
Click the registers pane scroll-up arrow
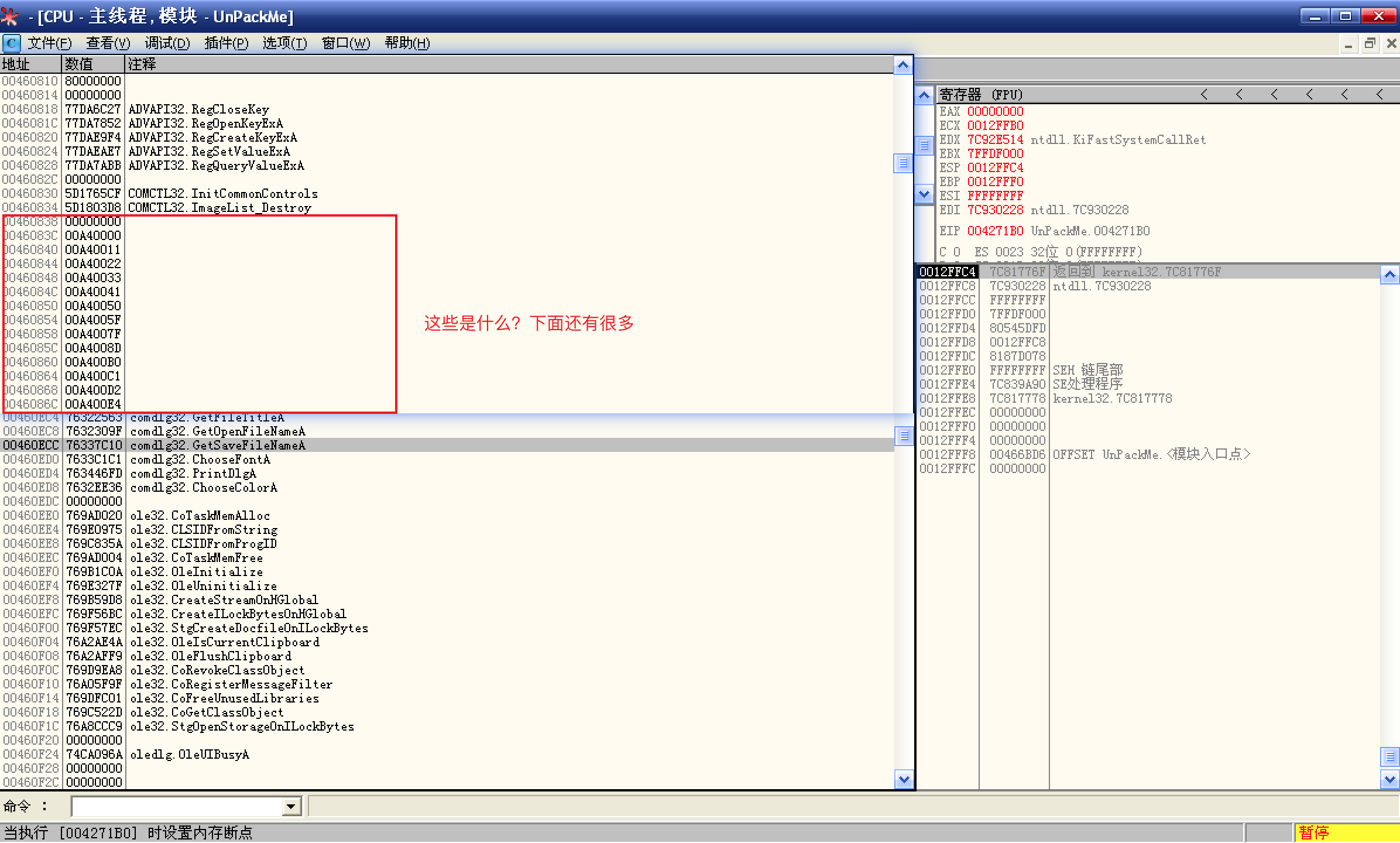click(x=924, y=95)
